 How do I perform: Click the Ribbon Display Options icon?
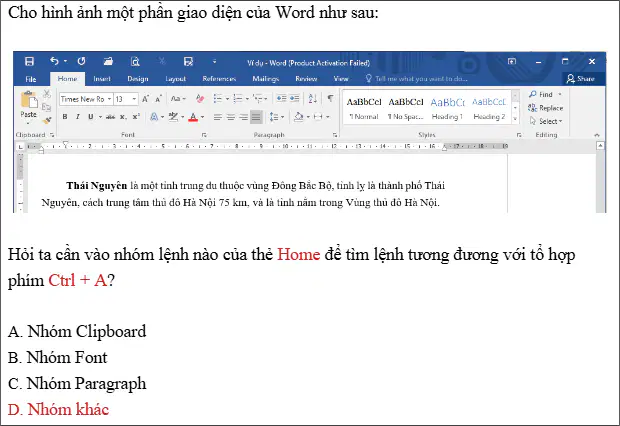pos(512,61)
